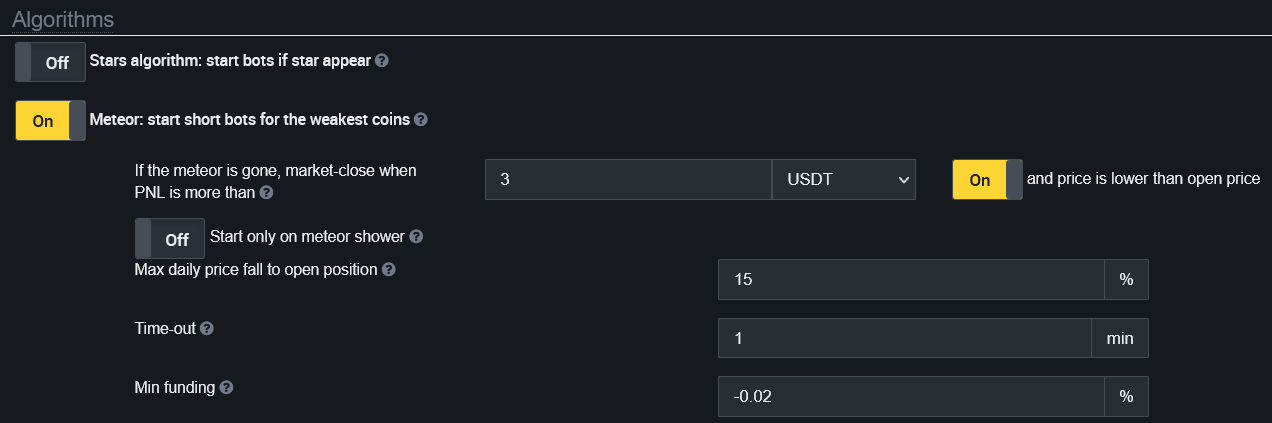
Task: Select the Time-out minutes input field
Action: coord(904,338)
